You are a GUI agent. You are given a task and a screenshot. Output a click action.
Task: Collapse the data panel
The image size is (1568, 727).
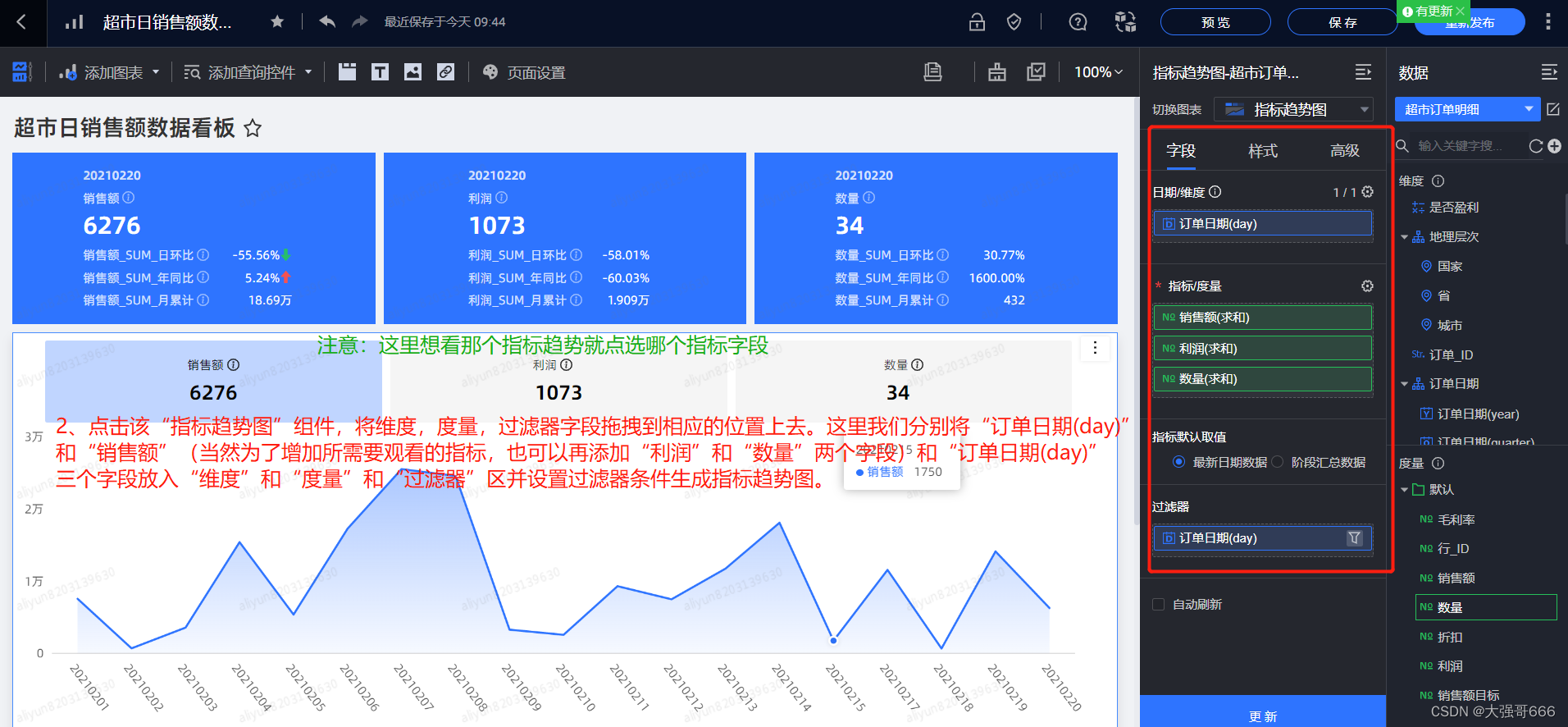pos(1549,72)
